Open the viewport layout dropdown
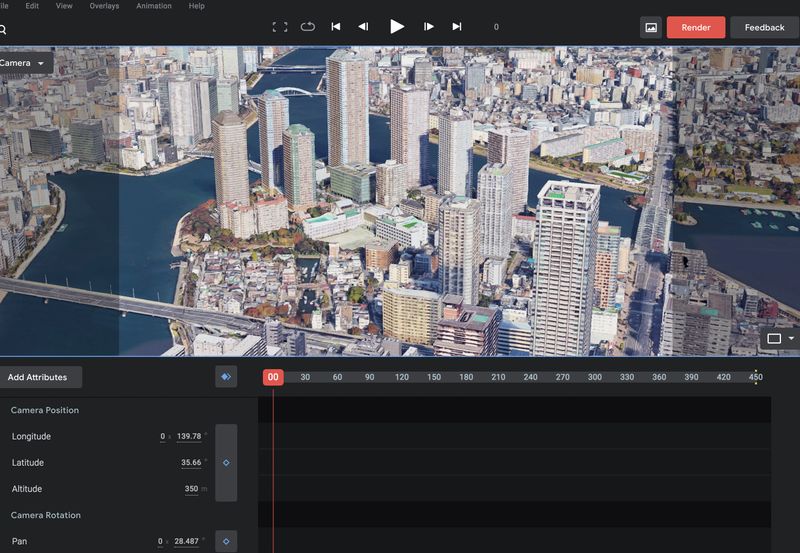The width and height of the screenshot is (800, 553). point(779,339)
